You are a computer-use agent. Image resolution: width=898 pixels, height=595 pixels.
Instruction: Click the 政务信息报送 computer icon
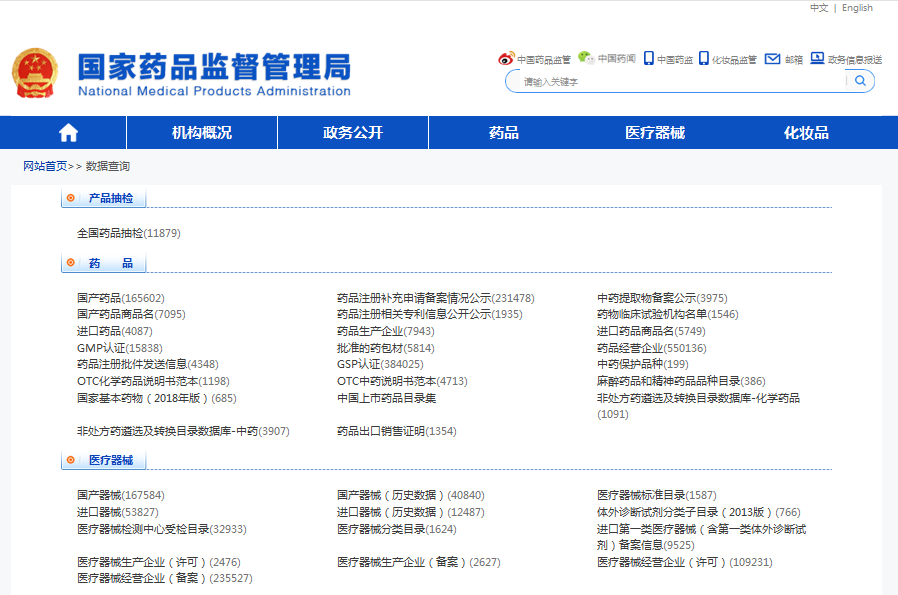coord(817,58)
